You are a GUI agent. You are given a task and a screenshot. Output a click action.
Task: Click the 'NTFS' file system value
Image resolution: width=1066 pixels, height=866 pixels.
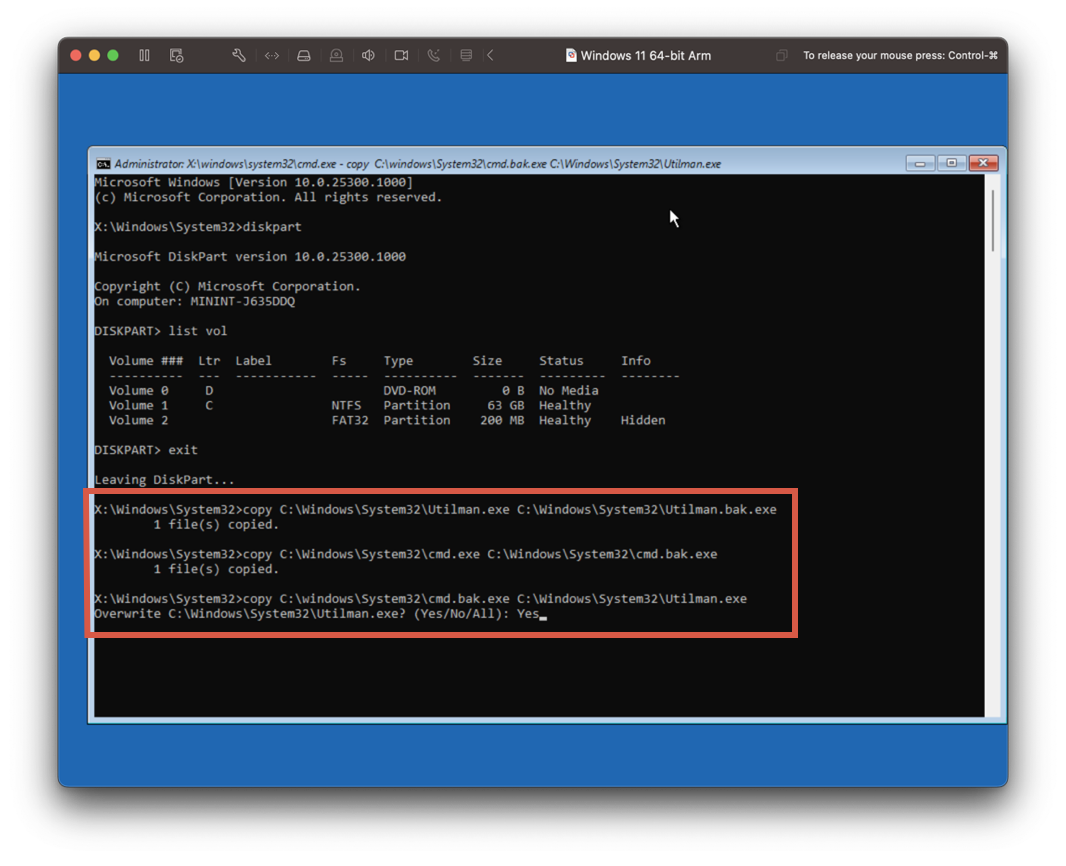coord(346,406)
